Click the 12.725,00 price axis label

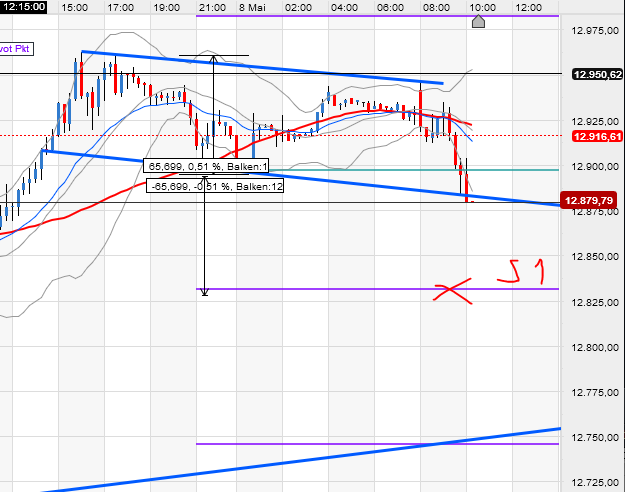tap(595, 483)
